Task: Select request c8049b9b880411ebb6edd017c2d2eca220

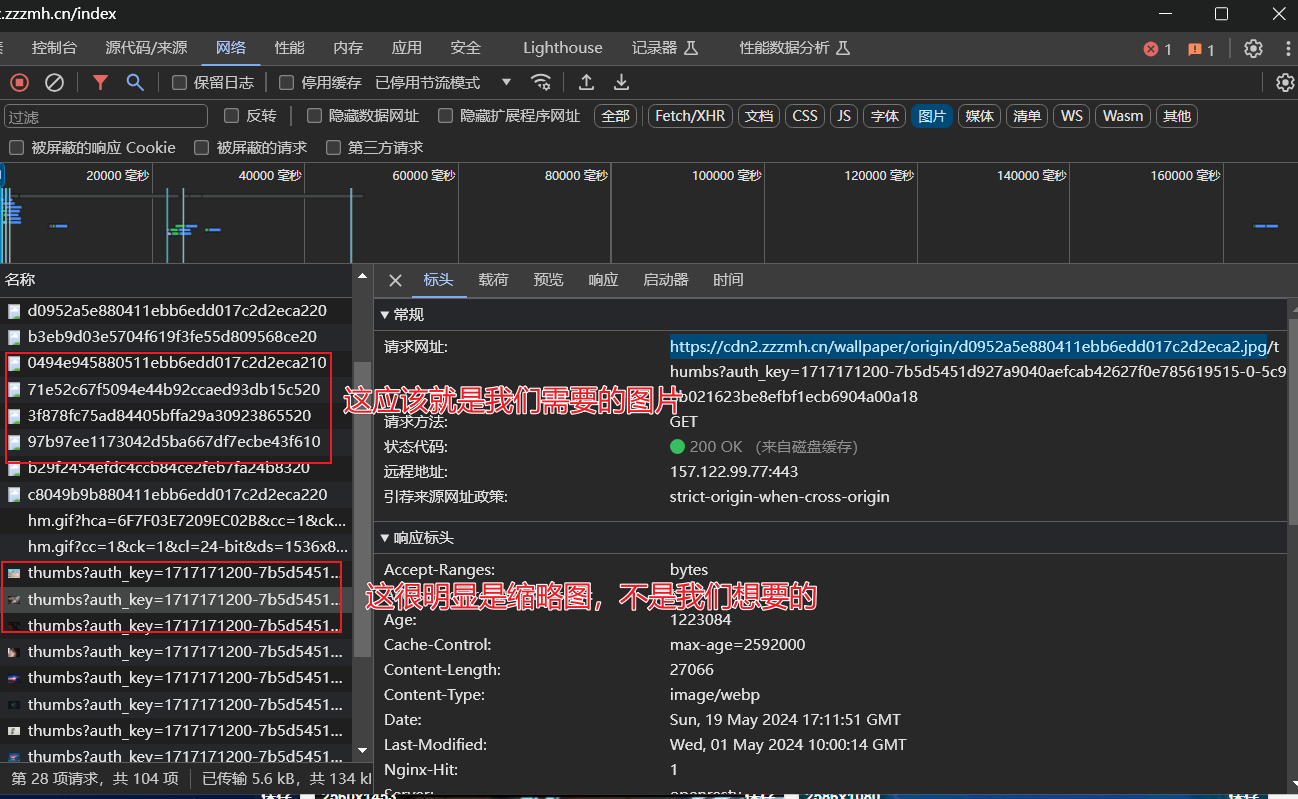Action: pos(176,494)
